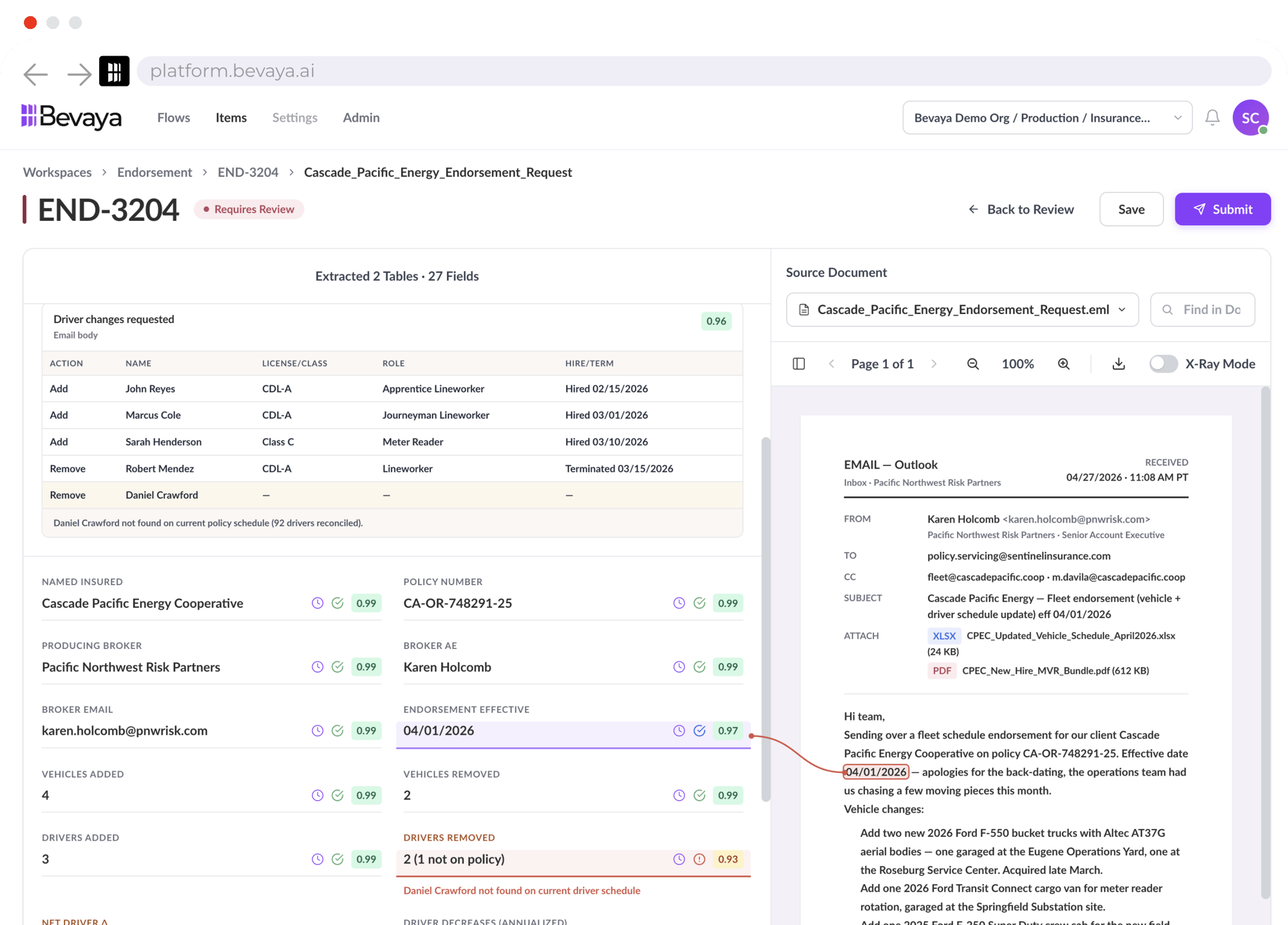Zoom in on the source document
Screen dimensions: 1288x925
[1064, 364]
